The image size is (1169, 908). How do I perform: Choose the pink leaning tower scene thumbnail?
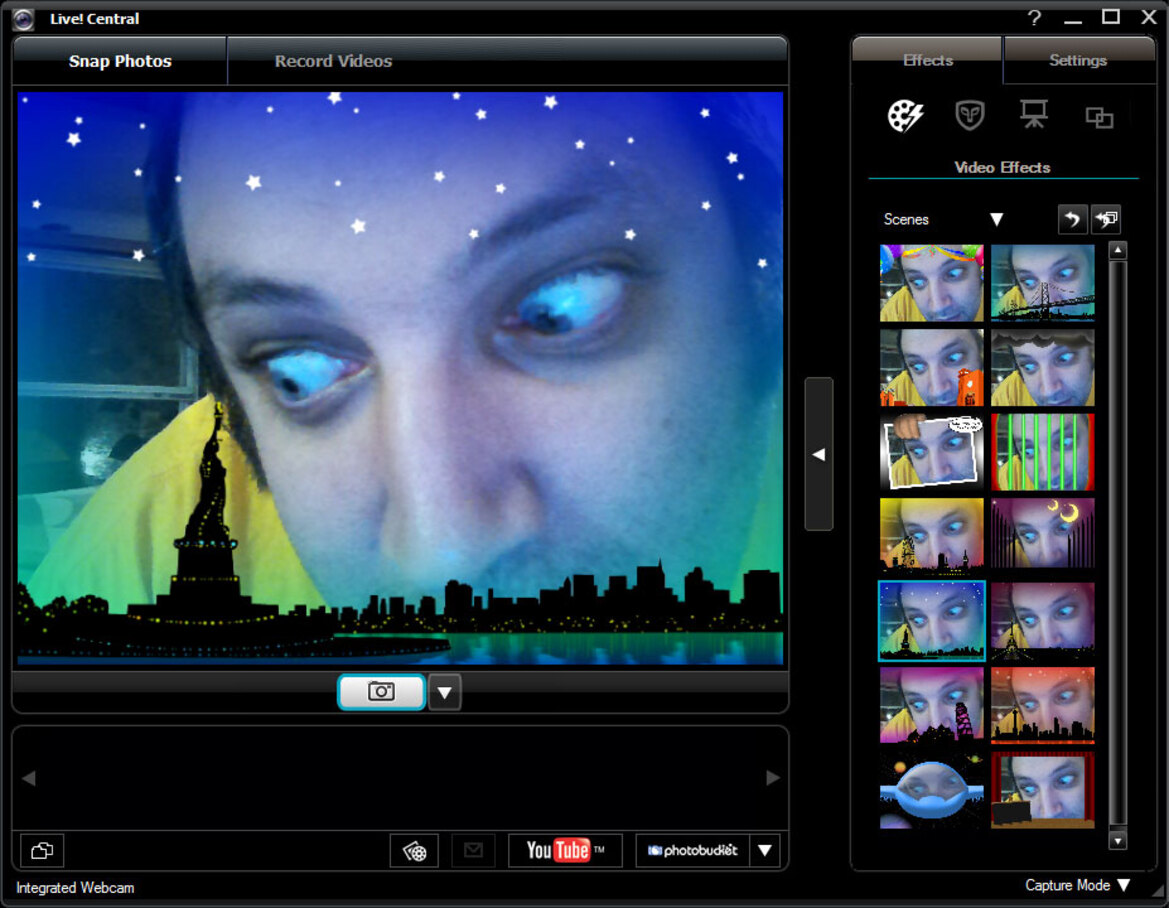[x=931, y=706]
